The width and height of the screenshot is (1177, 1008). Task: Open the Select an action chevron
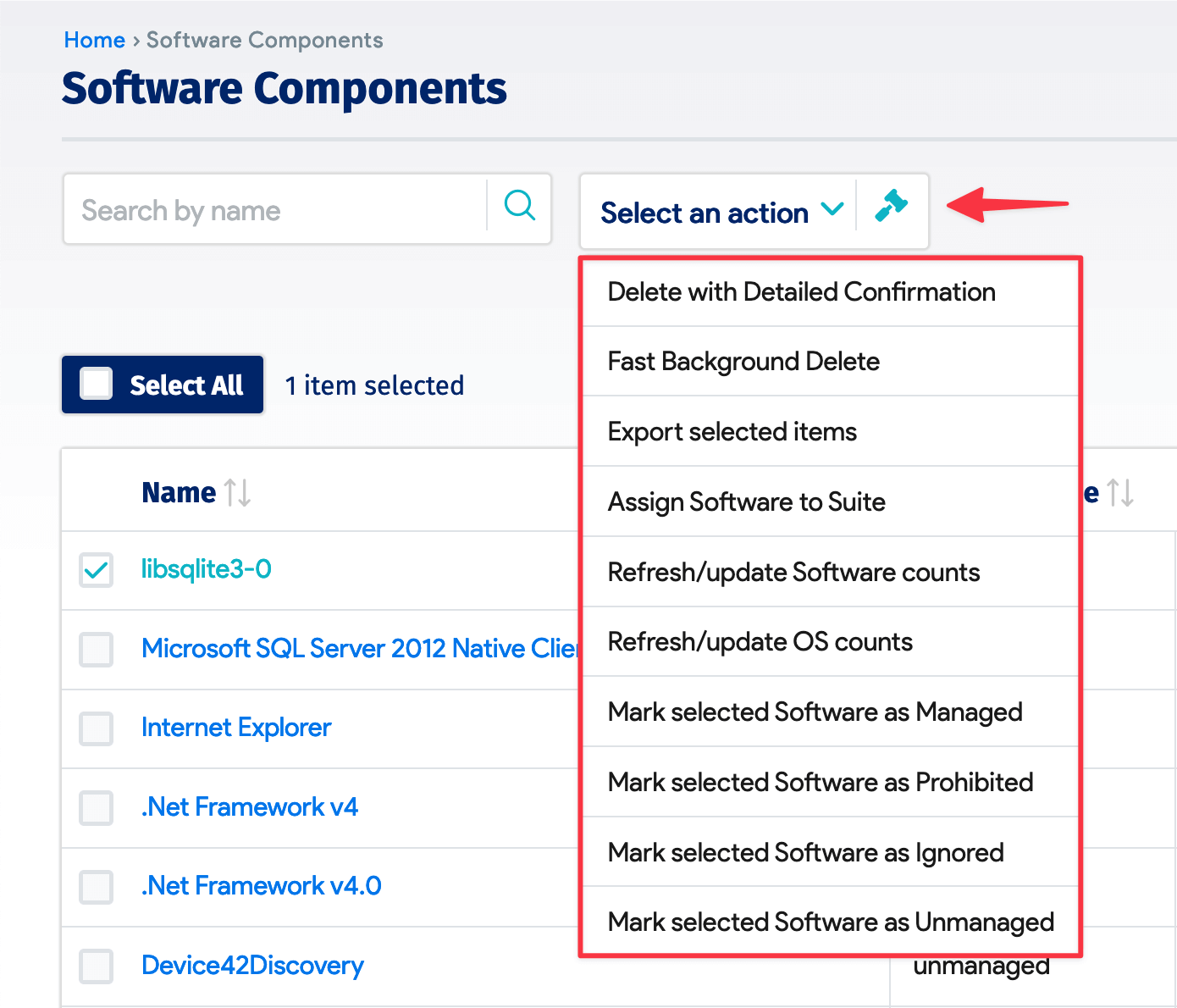click(x=833, y=209)
